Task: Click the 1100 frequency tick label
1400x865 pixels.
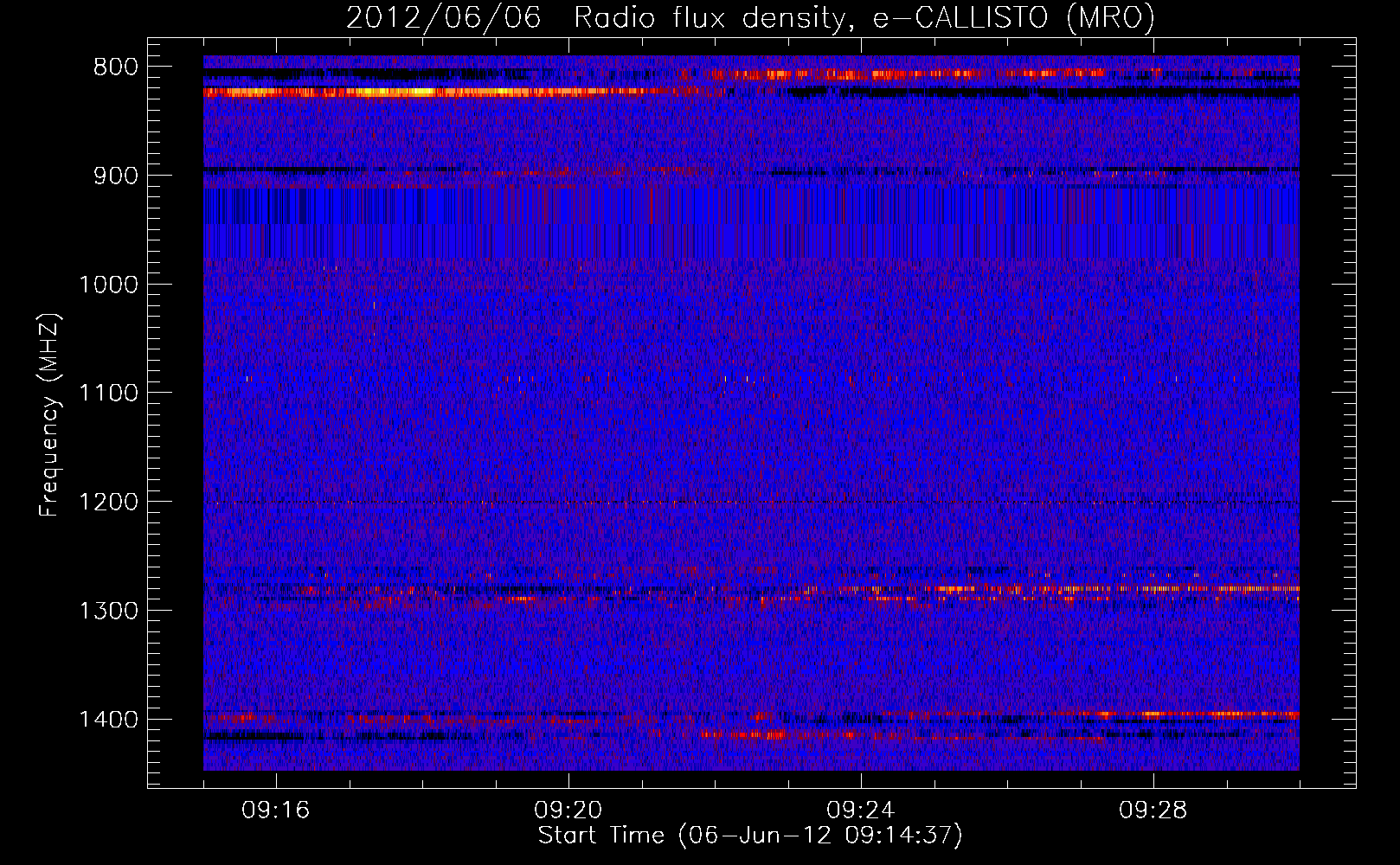Action: pyautogui.click(x=108, y=394)
